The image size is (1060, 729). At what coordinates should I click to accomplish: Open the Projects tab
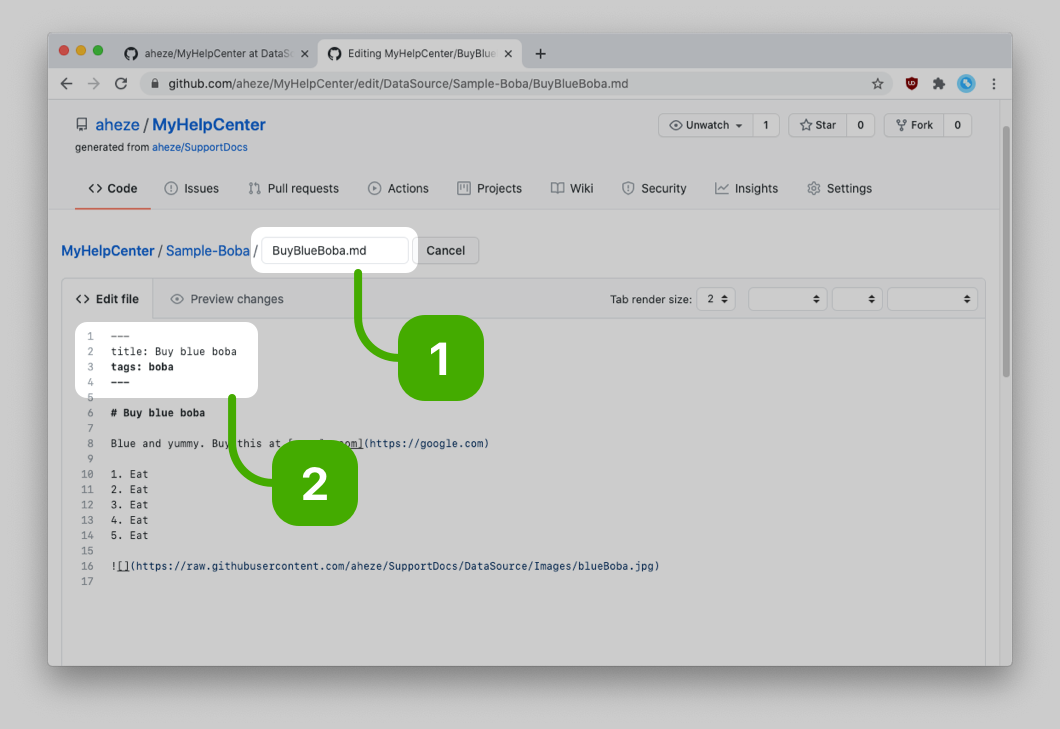pyautogui.click(x=489, y=189)
